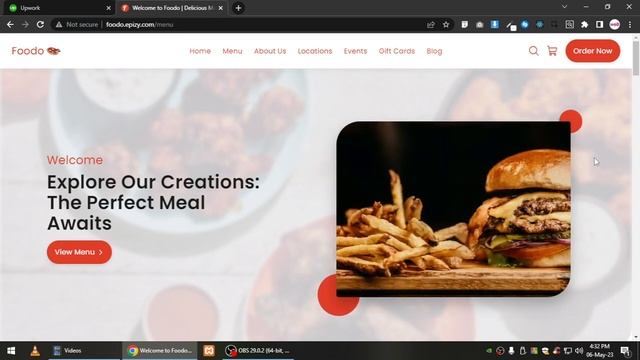
Task: Reload the current page
Action: point(40,24)
